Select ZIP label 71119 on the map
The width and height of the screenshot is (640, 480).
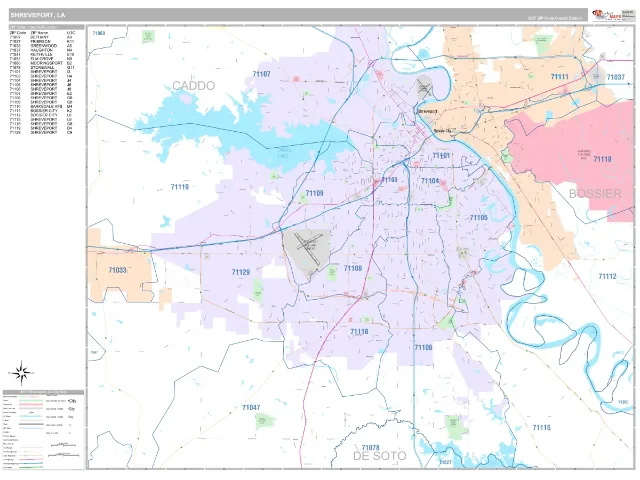pyautogui.click(x=180, y=187)
